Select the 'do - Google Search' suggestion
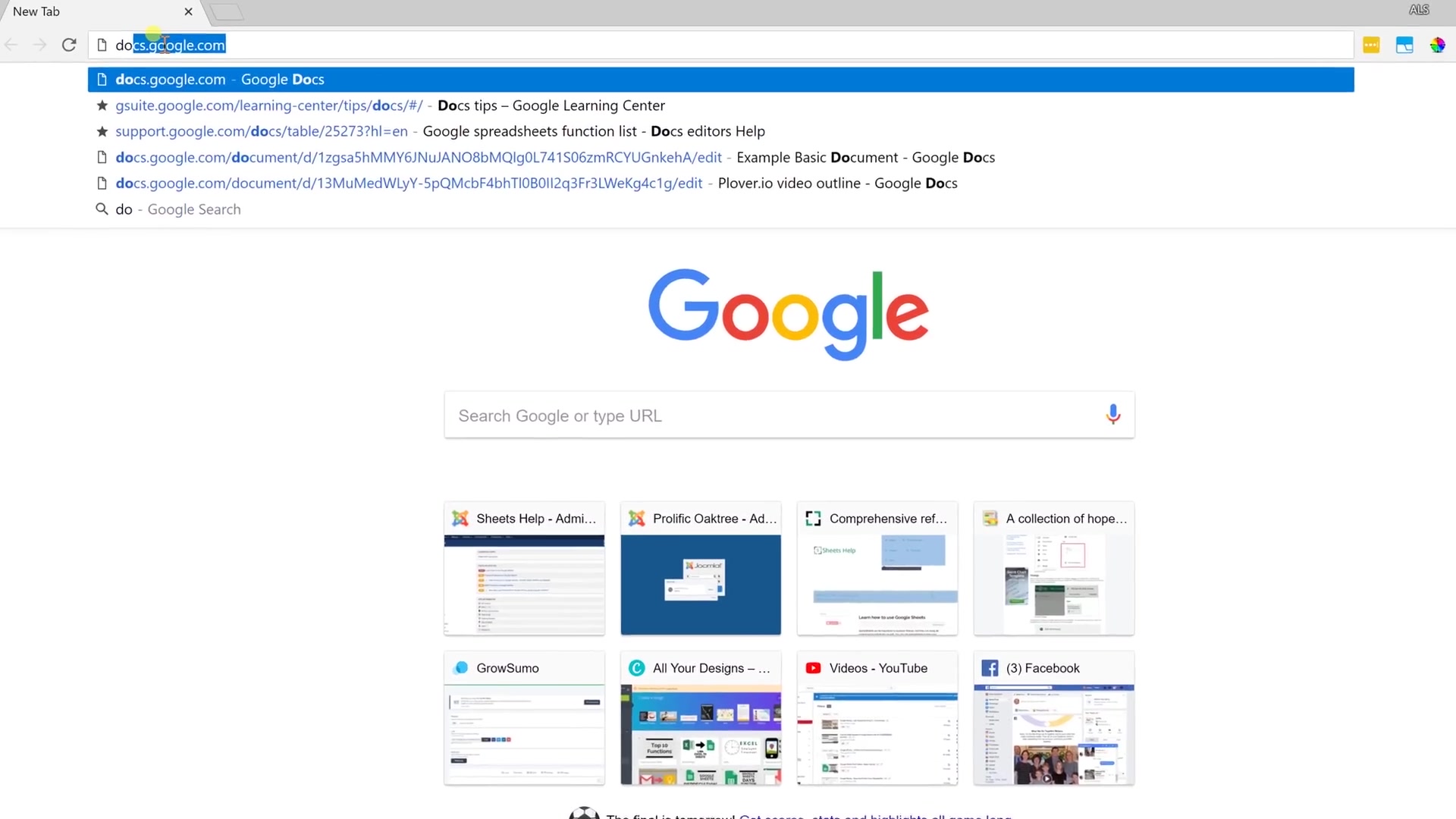1456x819 pixels. coord(720,209)
